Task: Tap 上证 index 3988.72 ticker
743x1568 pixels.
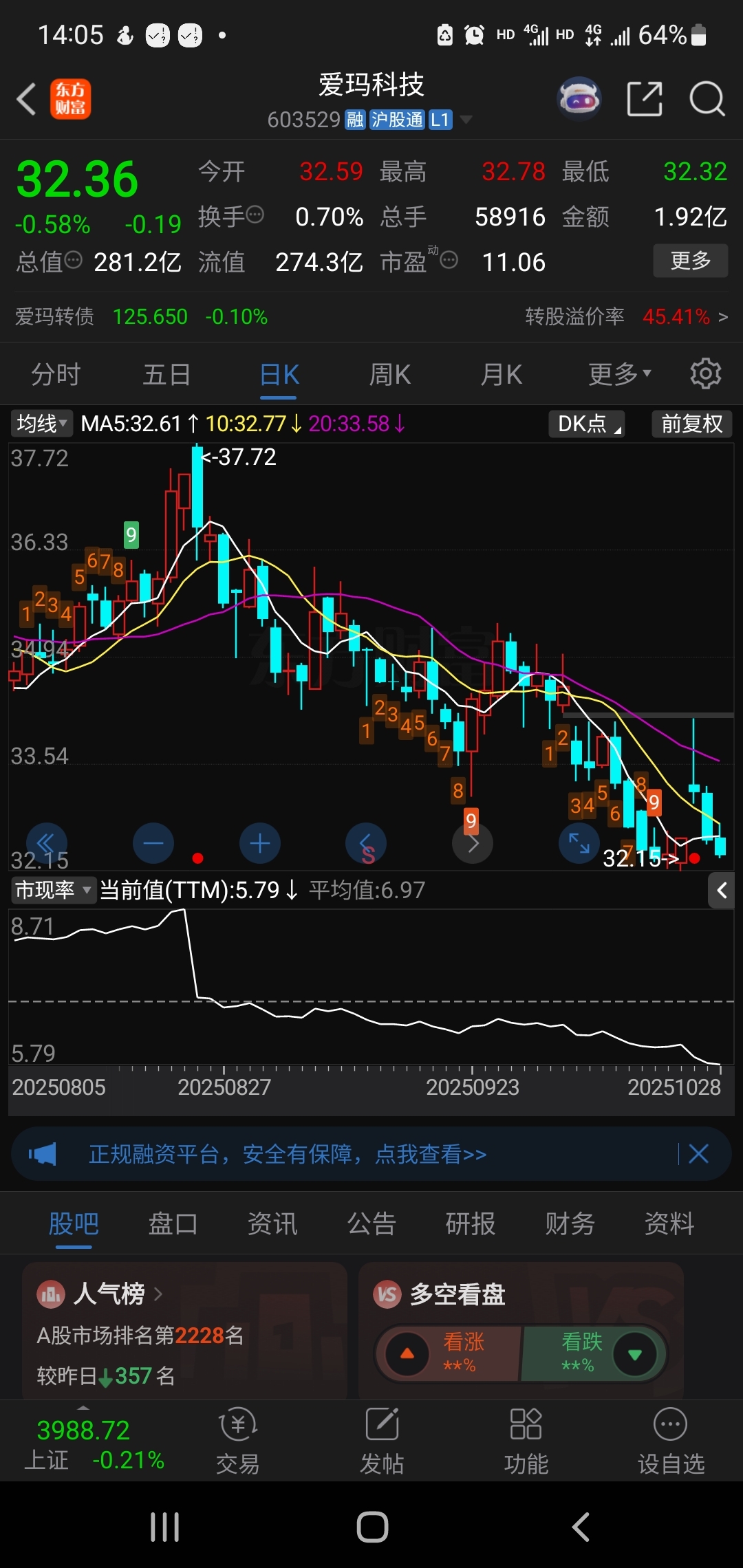Action: pos(94,1444)
